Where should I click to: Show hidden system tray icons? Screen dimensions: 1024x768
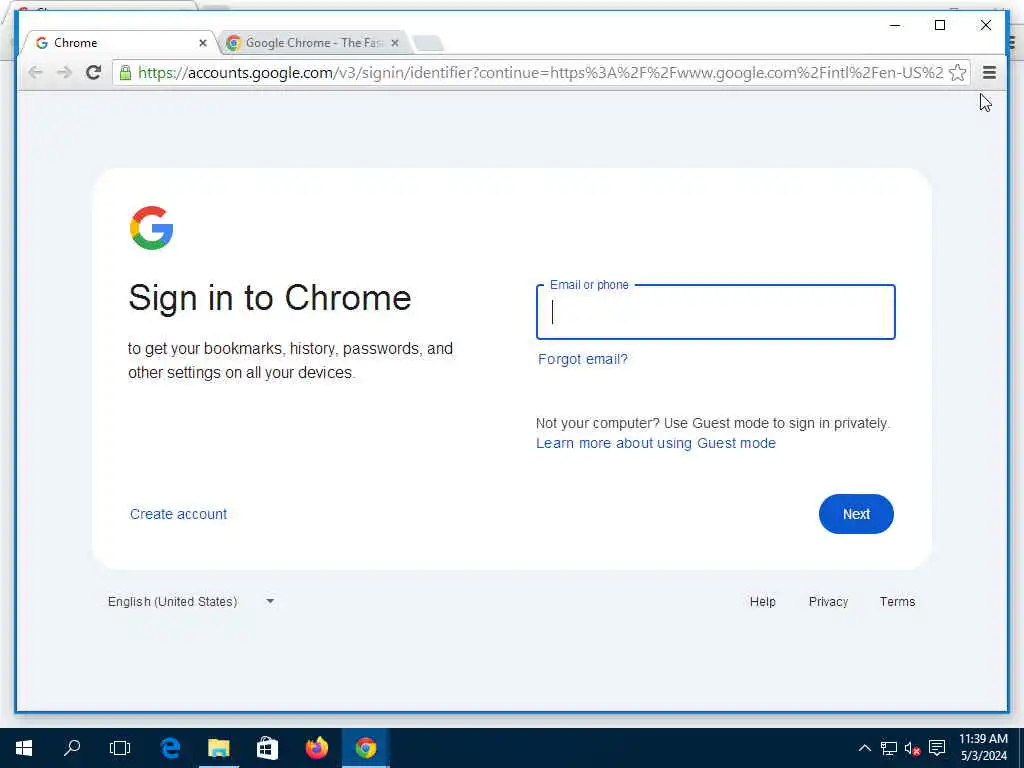pos(864,748)
